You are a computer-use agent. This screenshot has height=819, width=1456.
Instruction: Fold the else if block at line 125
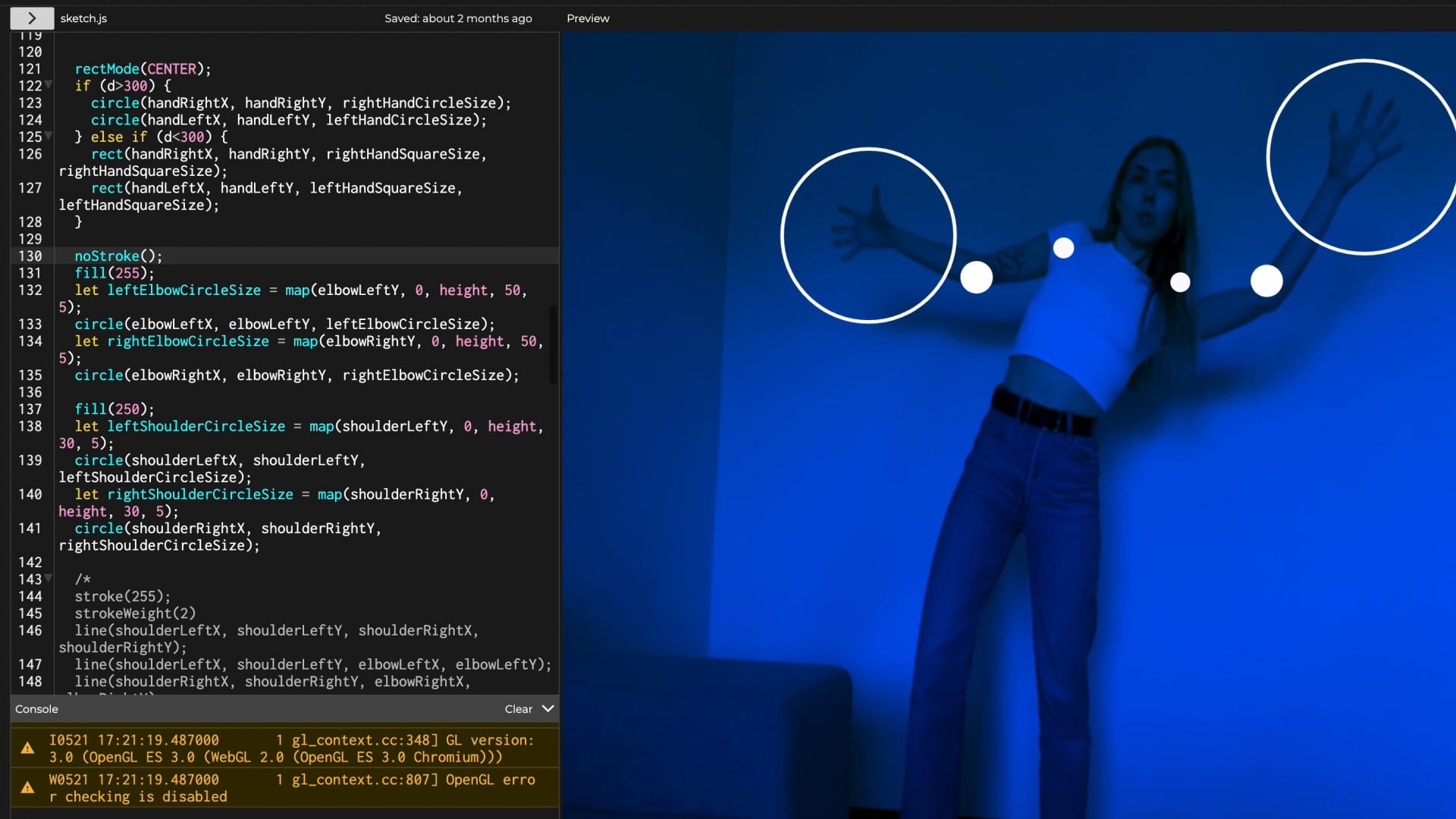49,136
